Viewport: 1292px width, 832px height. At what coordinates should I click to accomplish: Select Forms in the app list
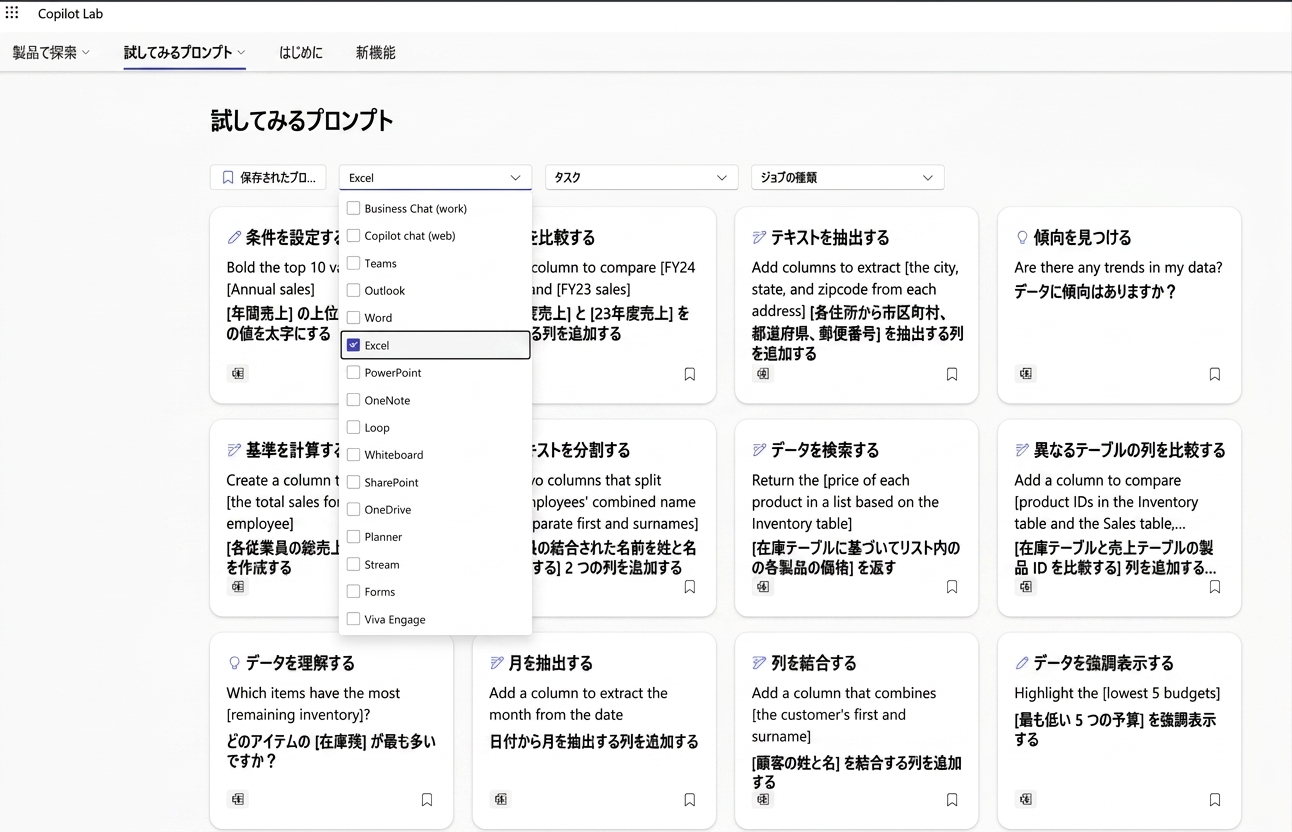435,592
